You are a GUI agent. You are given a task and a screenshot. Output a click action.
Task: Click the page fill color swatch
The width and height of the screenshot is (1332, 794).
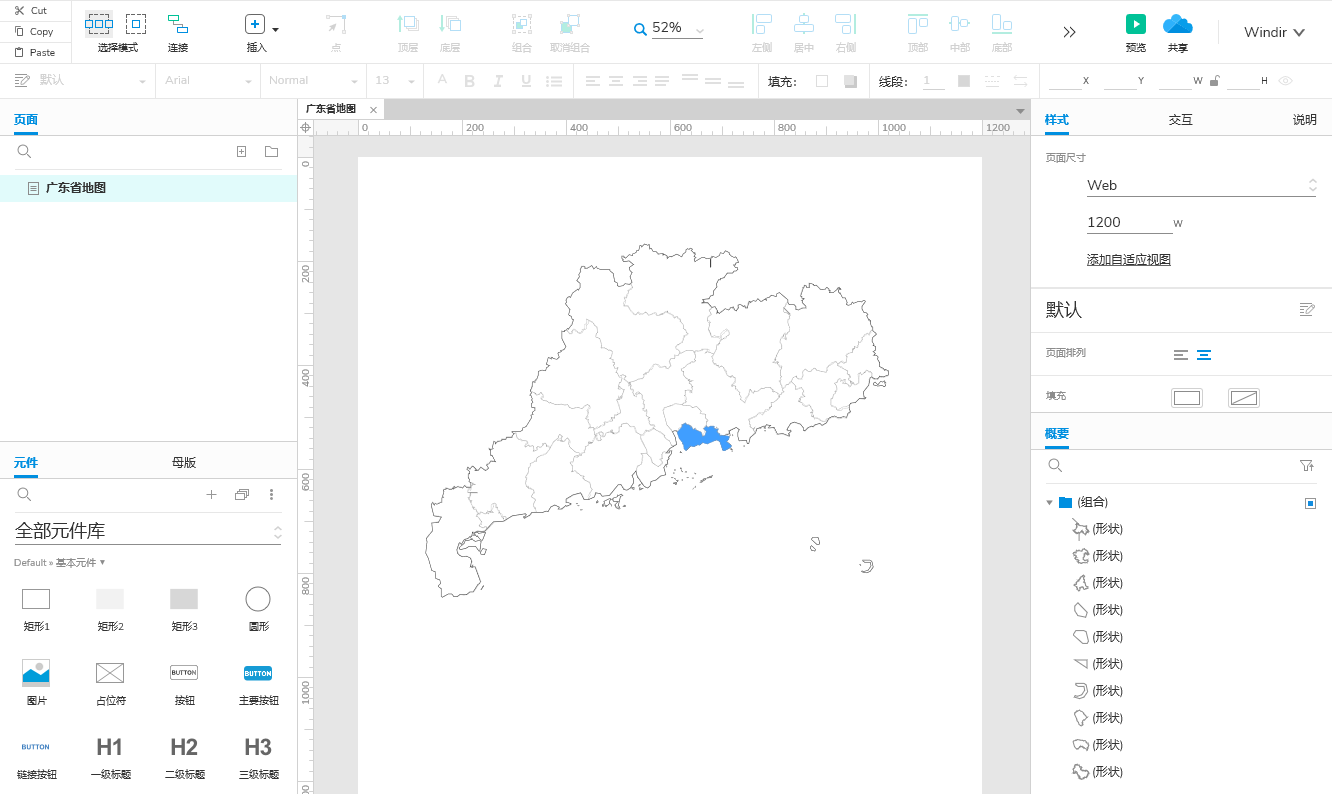pyautogui.click(x=1186, y=398)
